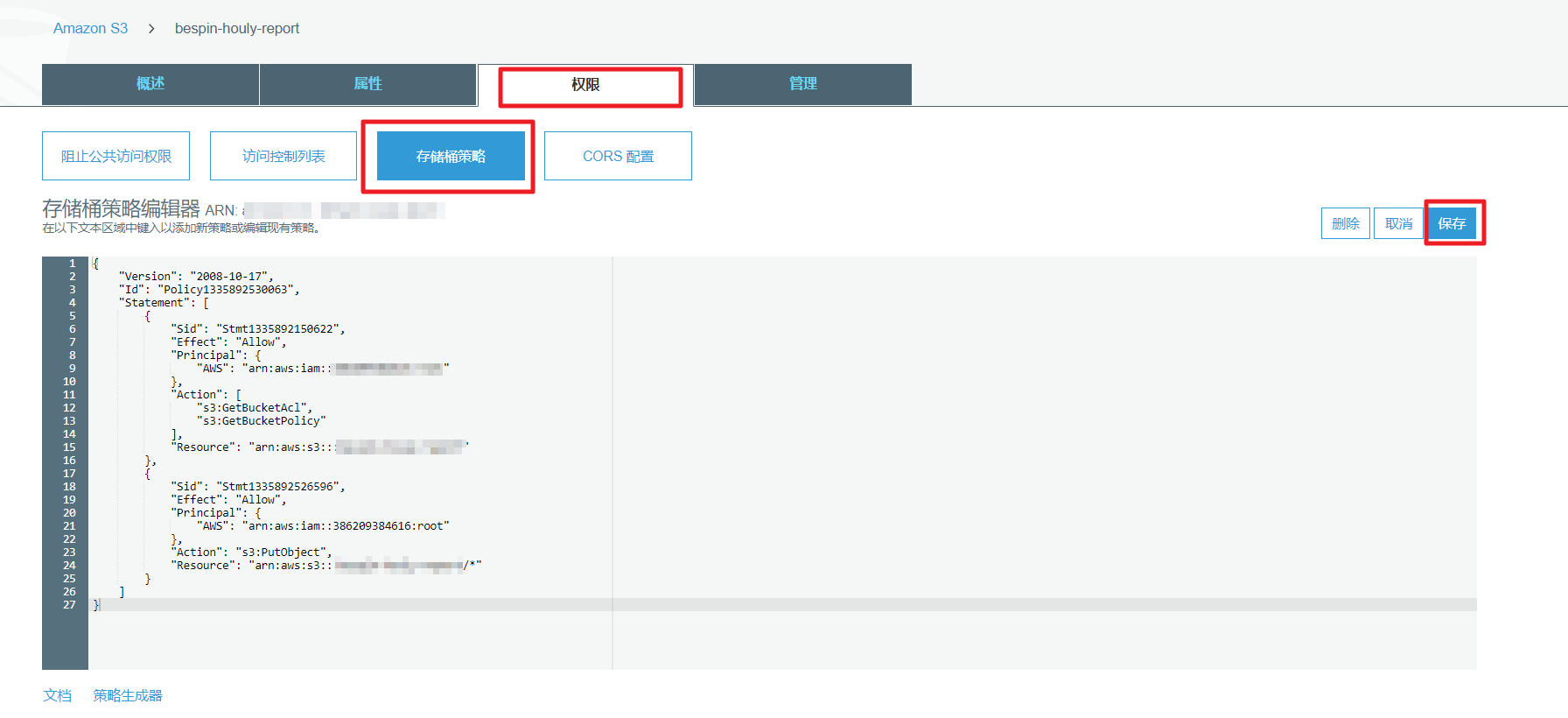Select the 权限 tab
Screen dimensions: 1568x718
[x=585, y=85]
